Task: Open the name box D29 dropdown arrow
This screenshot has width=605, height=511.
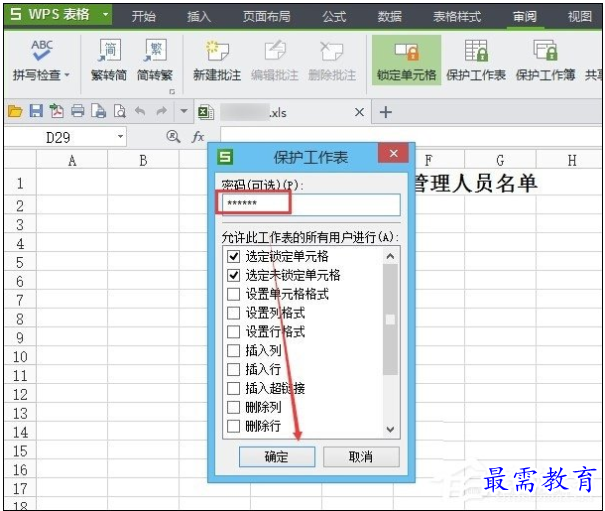Action: [120, 137]
